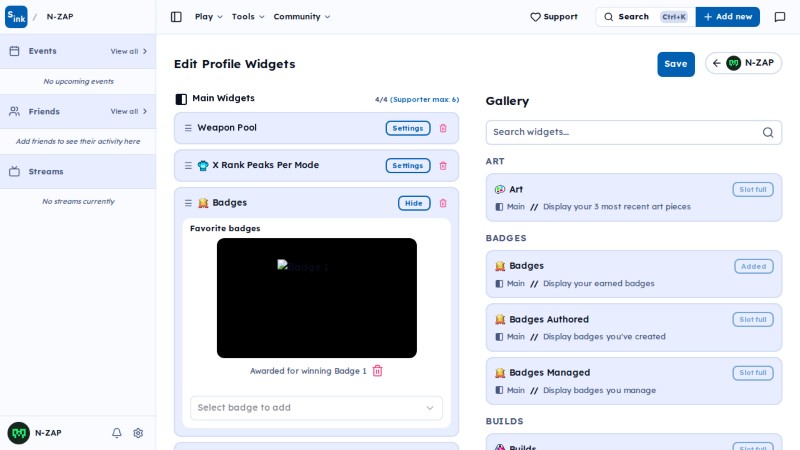Click 'Display your earned badges' description
The image size is (800, 450).
click(x=598, y=284)
